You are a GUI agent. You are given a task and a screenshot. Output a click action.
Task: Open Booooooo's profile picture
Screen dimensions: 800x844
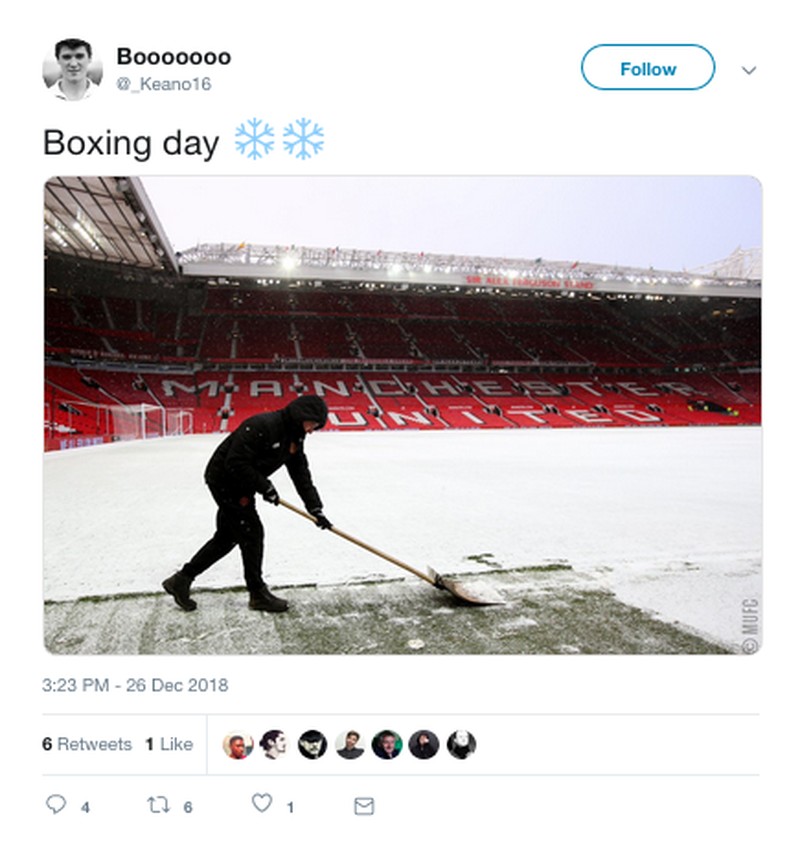pos(72,69)
